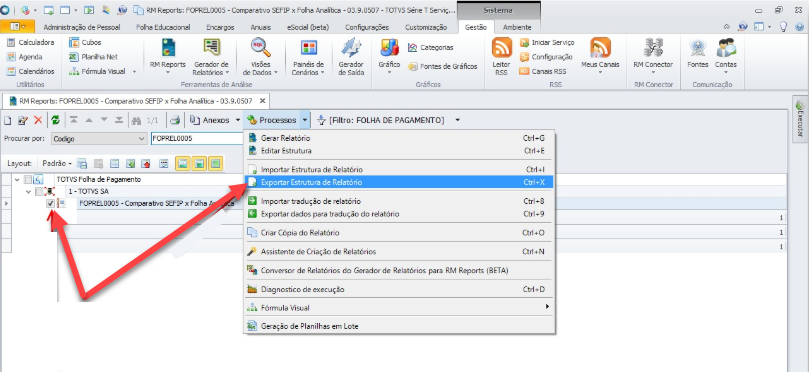The height and width of the screenshot is (372, 809).
Task: Collapse the TOTVS Folha de Pagamento tree node
Action: [x=18, y=180]
